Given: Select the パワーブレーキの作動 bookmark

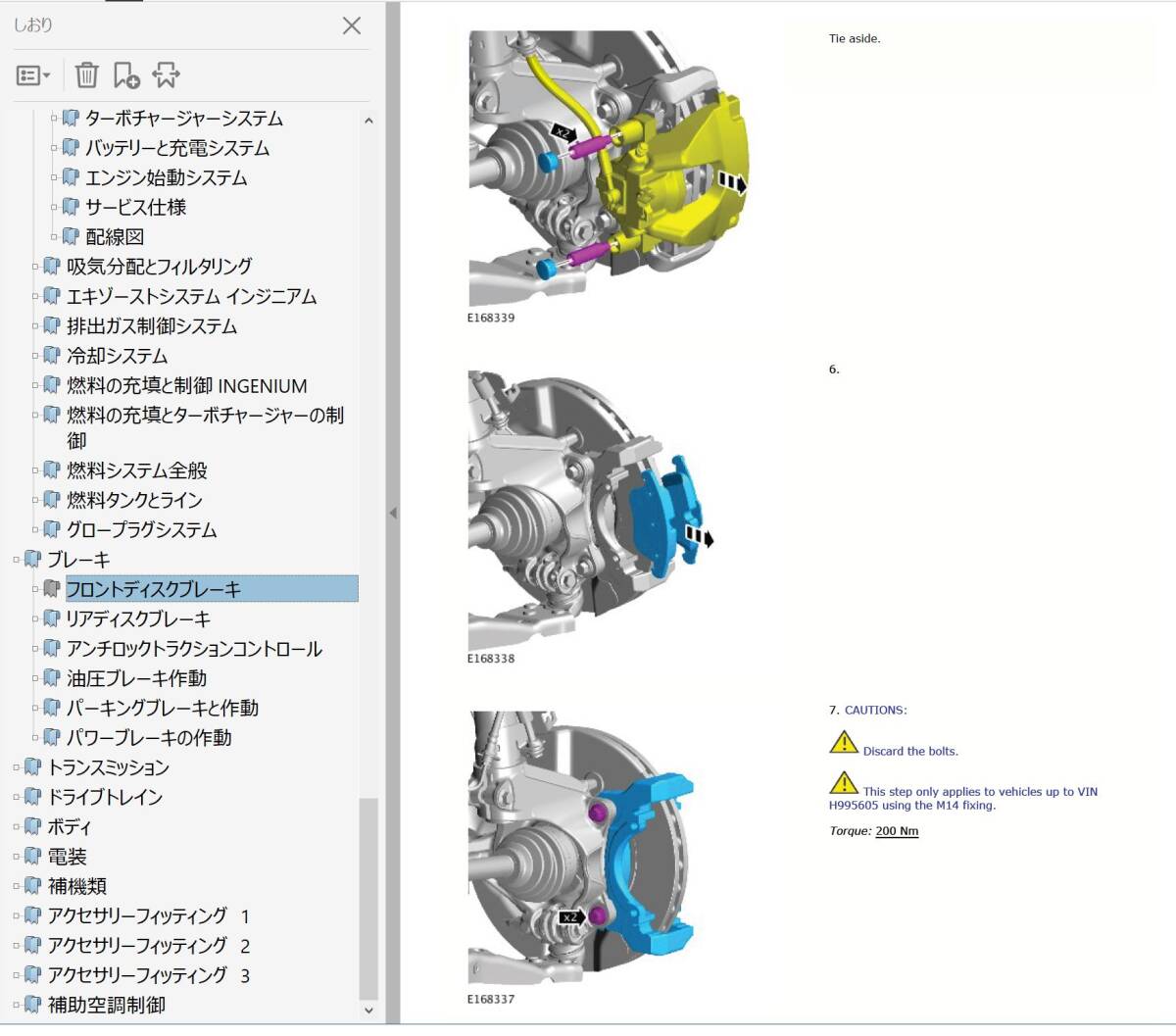Looking at the screenshot, I should coord(149,737).
